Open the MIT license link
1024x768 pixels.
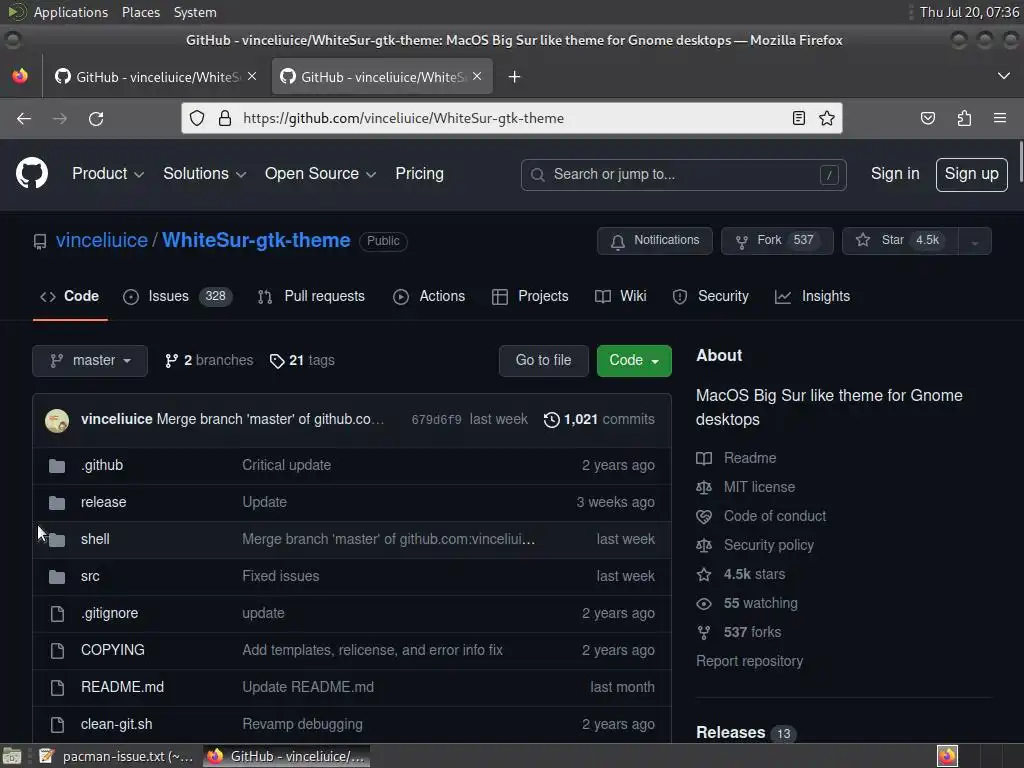coord(759,487)
